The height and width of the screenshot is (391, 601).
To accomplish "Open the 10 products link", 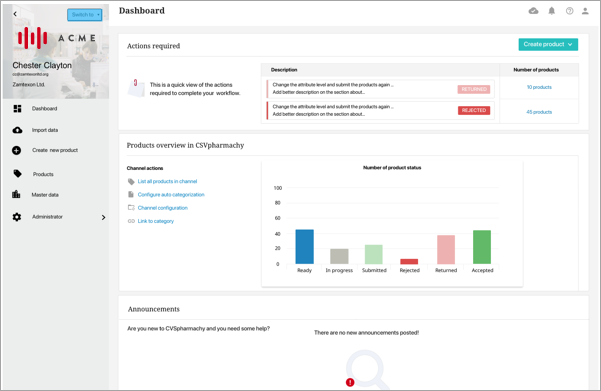I will [539, 87].
